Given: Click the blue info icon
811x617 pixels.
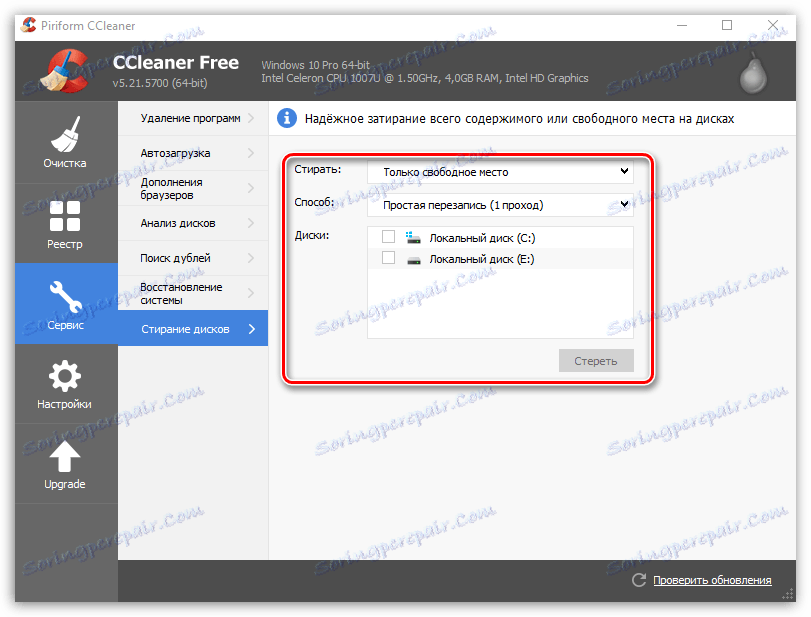Looking at the screenshot, I should (287, 118).
